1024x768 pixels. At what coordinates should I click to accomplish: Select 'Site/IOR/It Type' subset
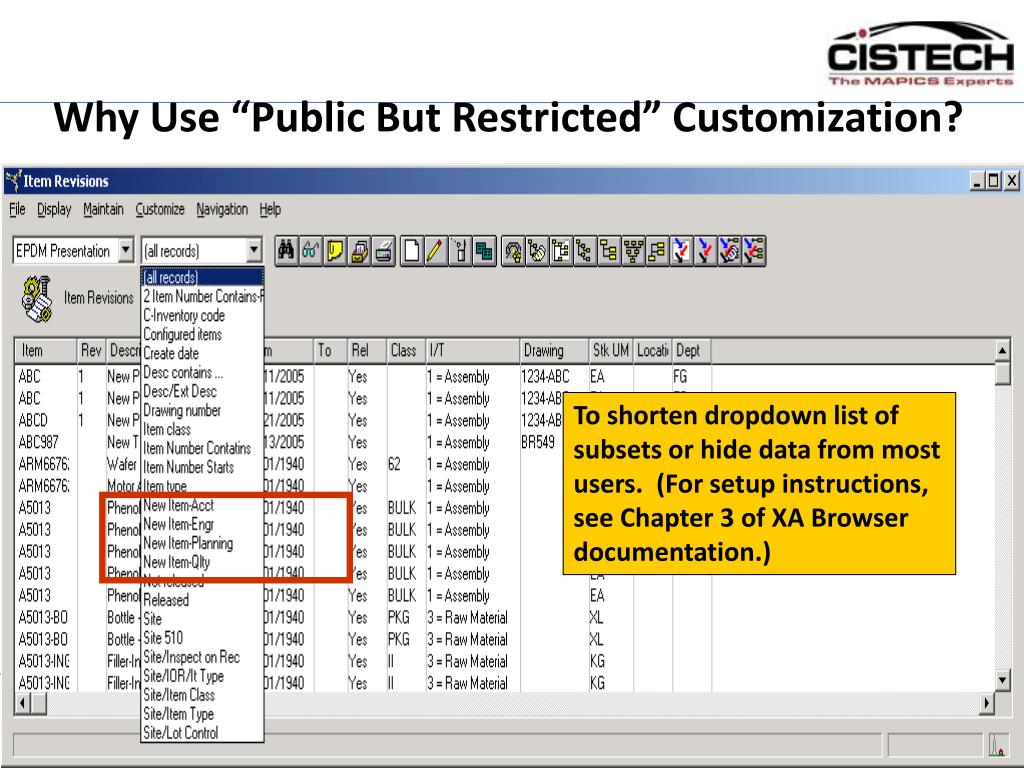(202, 676)
